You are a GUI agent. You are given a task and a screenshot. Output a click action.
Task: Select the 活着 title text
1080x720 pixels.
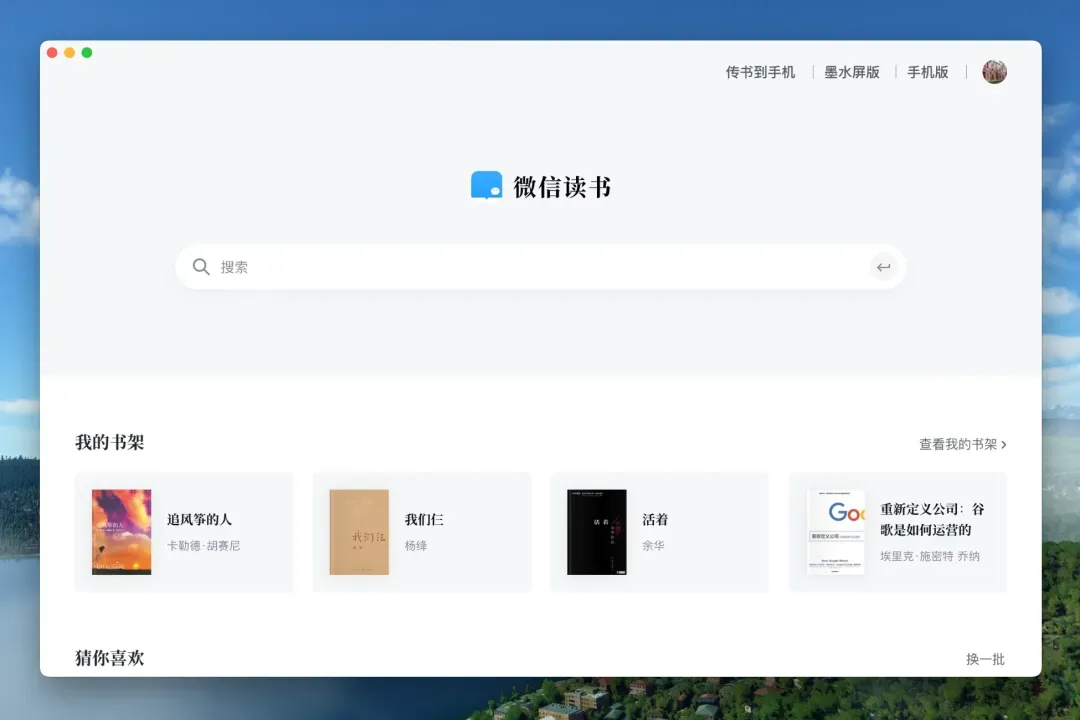tap(655, 520)
